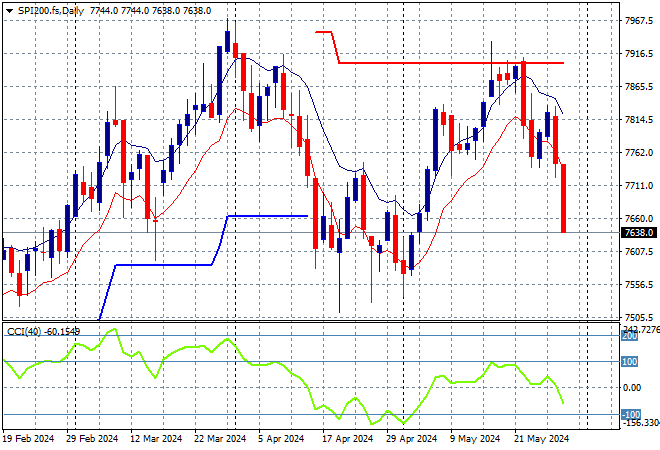This screenshot has height=450, width=660.
Task: Click the CCI 200 level label
Action: click(630, 336)
